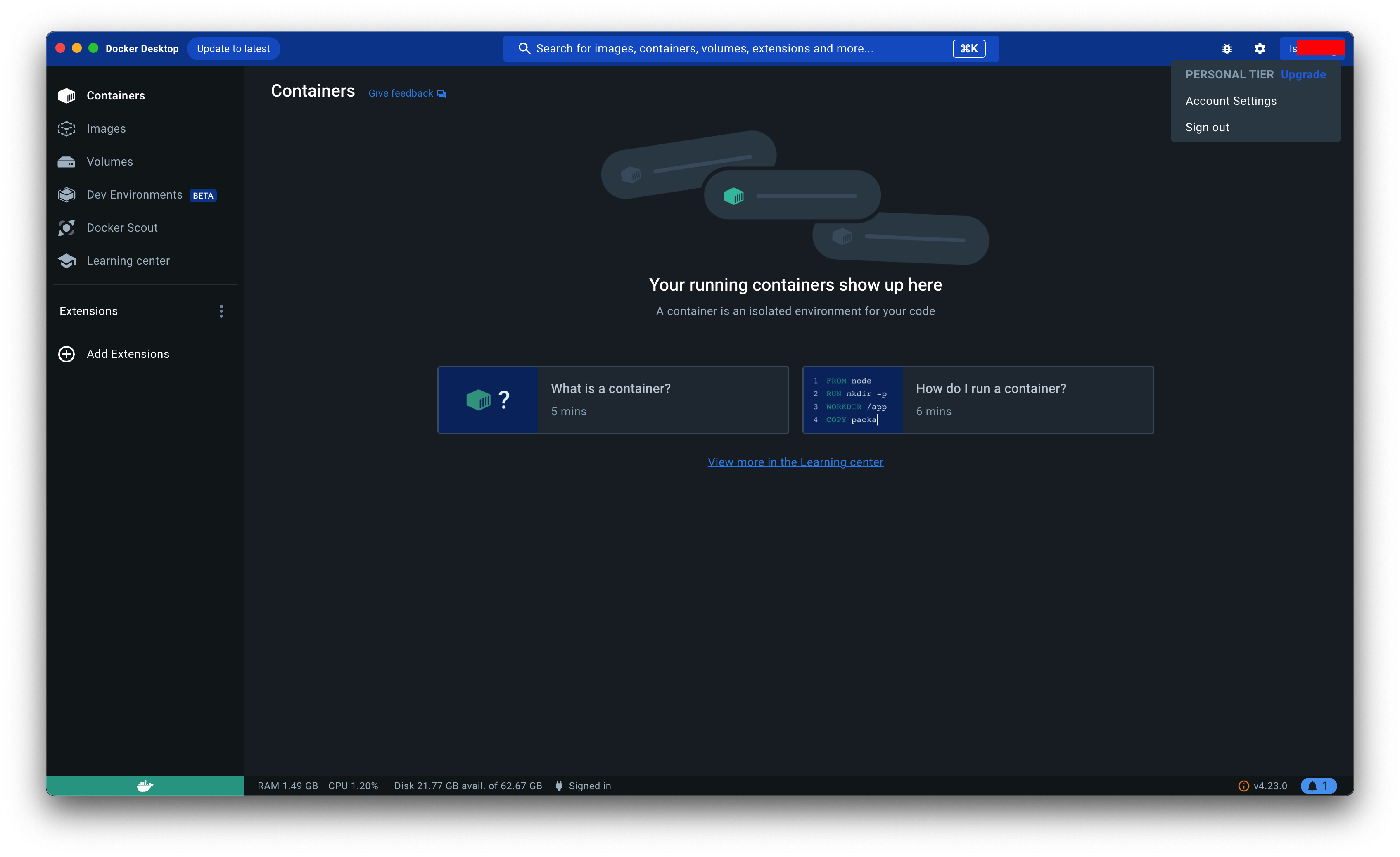Select Account Settings menu entry
The image size is (1400, 857).
[x=1231, y=101]
